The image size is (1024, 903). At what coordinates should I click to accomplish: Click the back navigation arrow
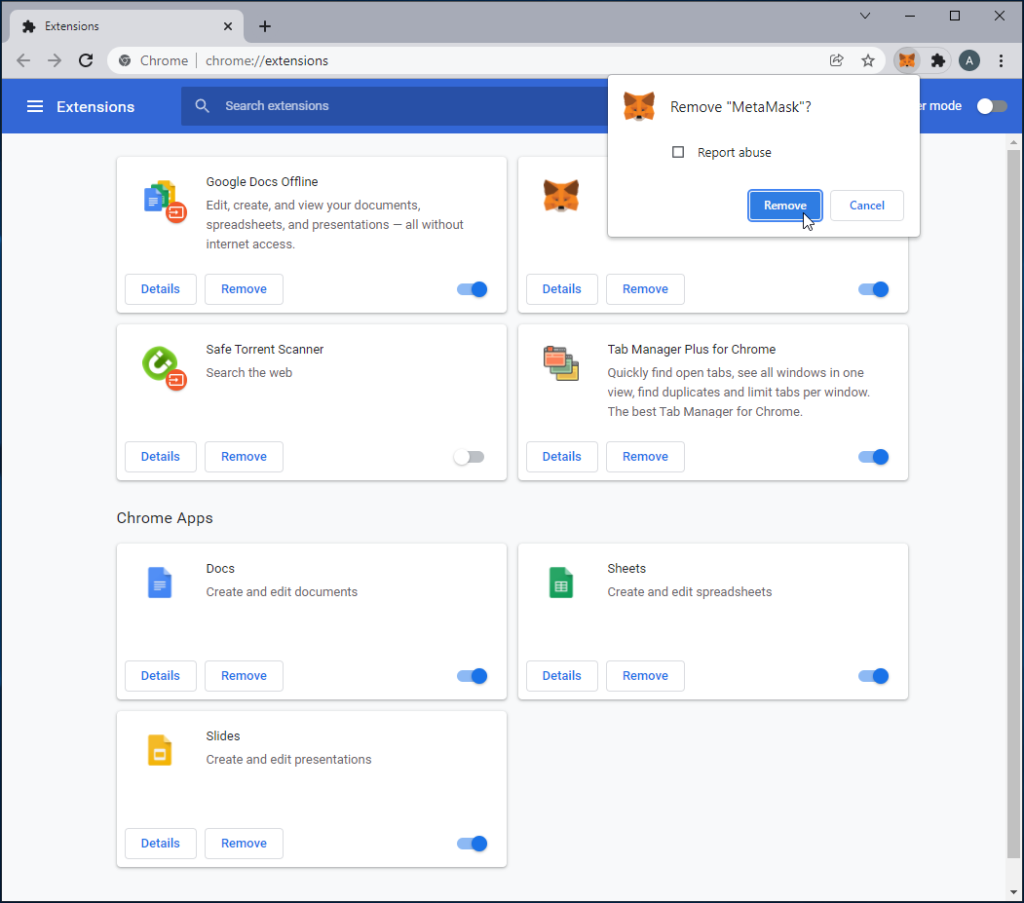click(x=24, y=61)
